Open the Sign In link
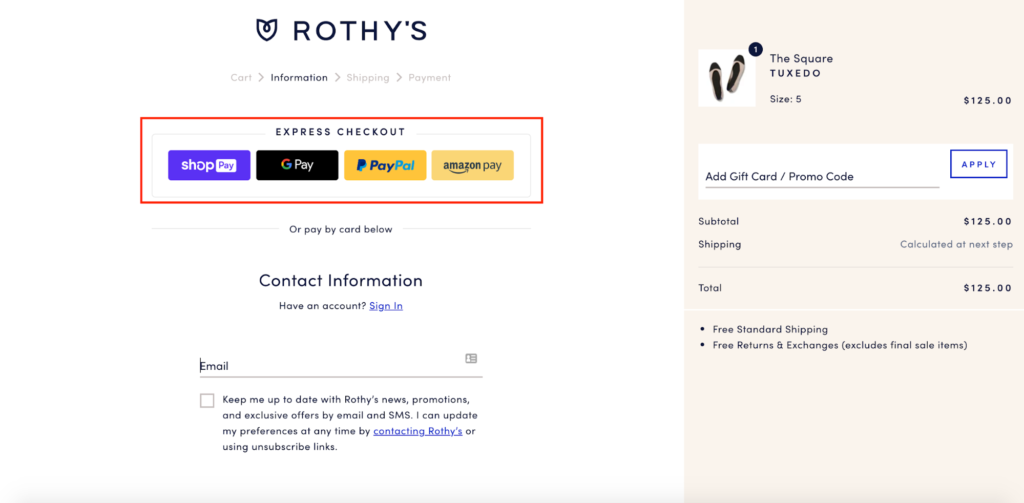Screen dimensions: 1024x503 (386, 306)
